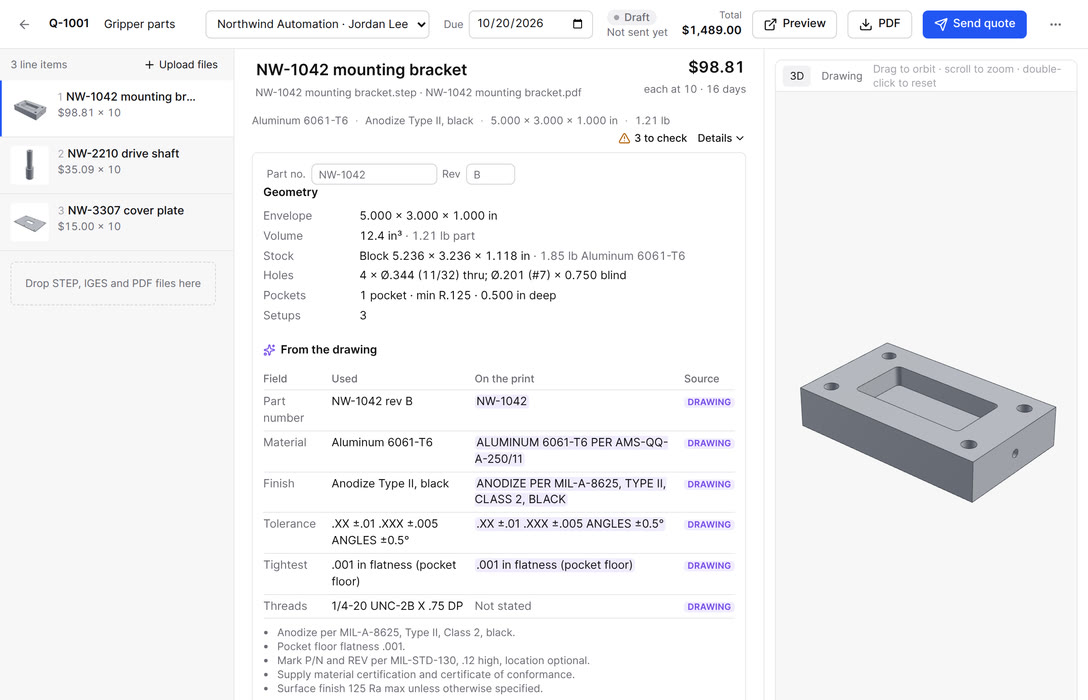Click the Q-1001 quote number
The height and width of the screenshot is (700, 1088).
click(x=69, y=24)
